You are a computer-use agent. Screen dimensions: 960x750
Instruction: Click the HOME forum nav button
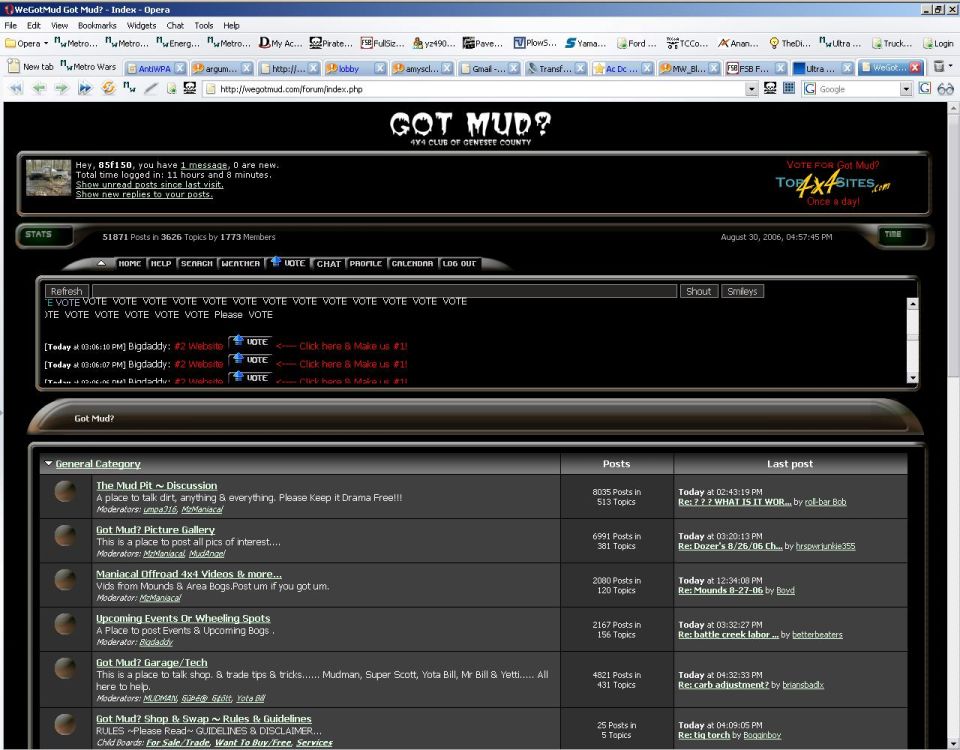130,263
